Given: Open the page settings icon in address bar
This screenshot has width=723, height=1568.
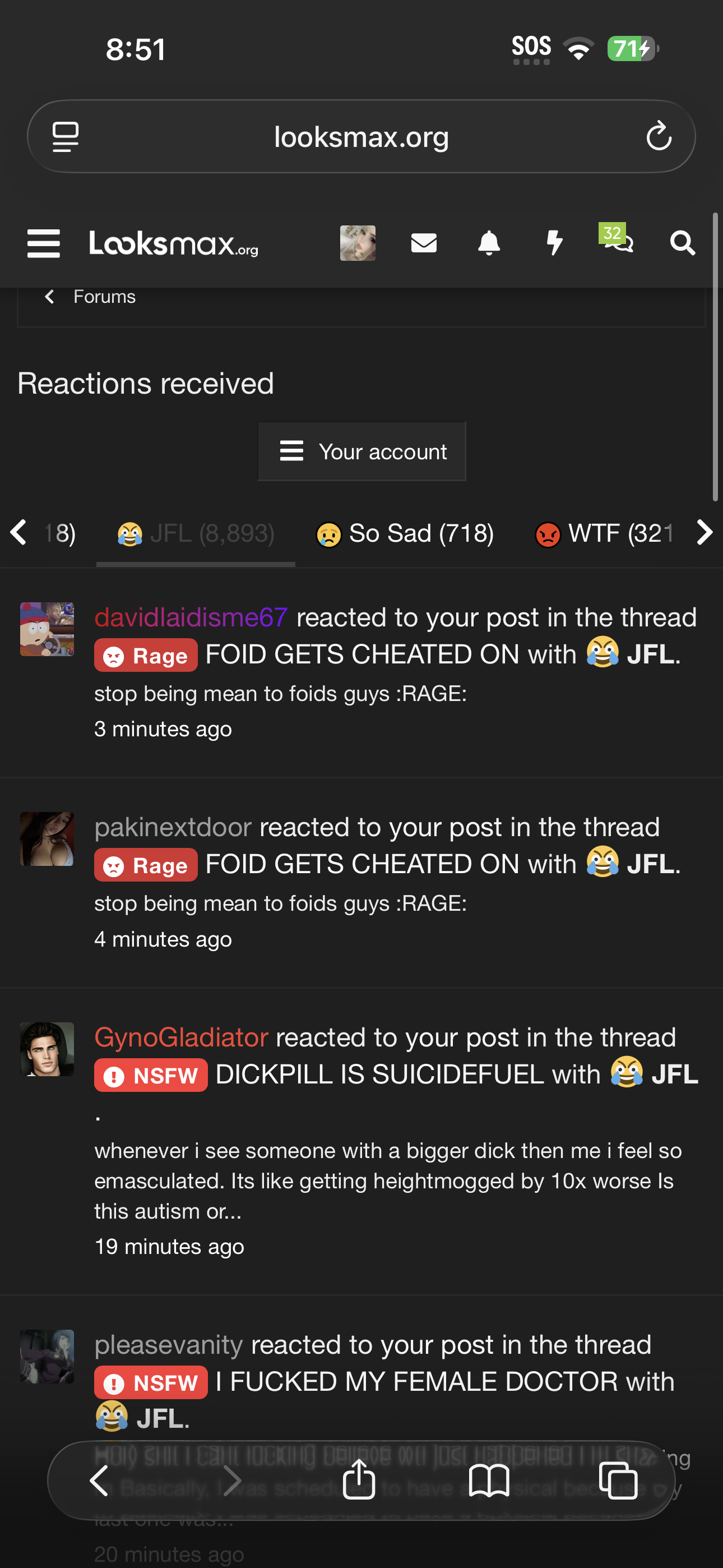Looking at the screenshot, I should [x=66, y=136].
